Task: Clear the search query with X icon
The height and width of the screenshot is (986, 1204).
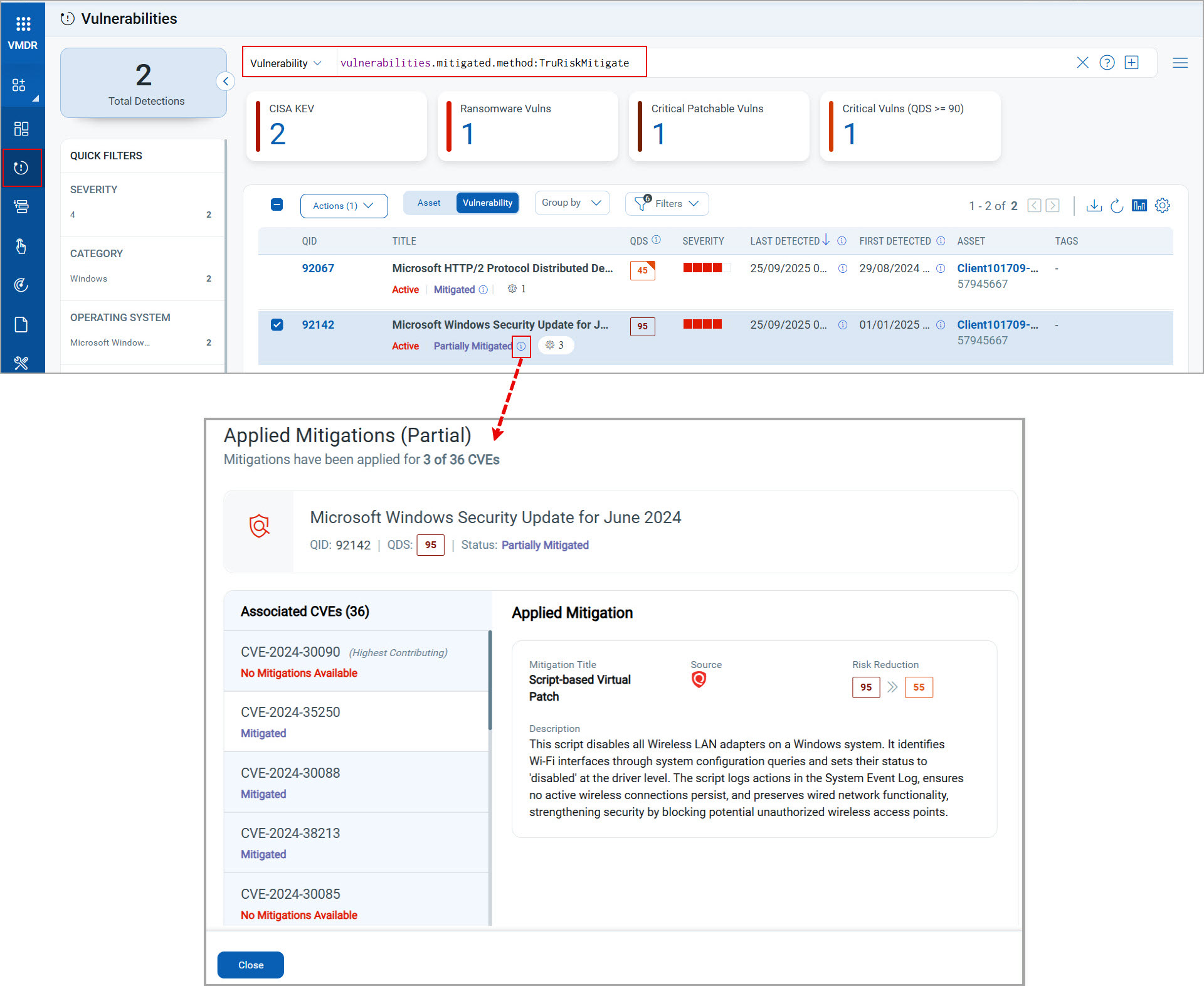Action: 1082,63
